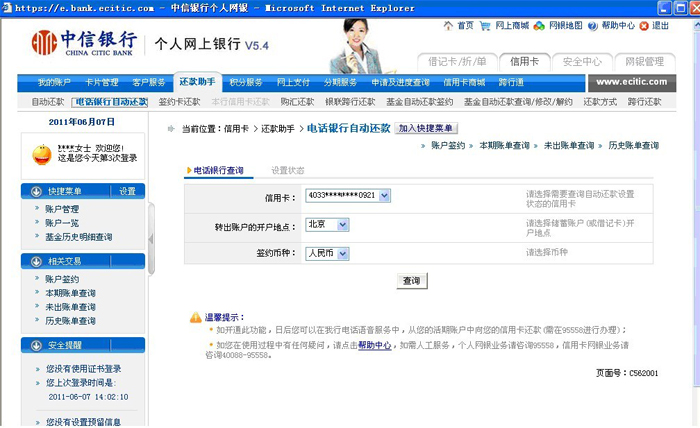Viewport: 700px width, 428px height.
Task: Open the 安全中心 top tab
Action: (x=582, y=62)
